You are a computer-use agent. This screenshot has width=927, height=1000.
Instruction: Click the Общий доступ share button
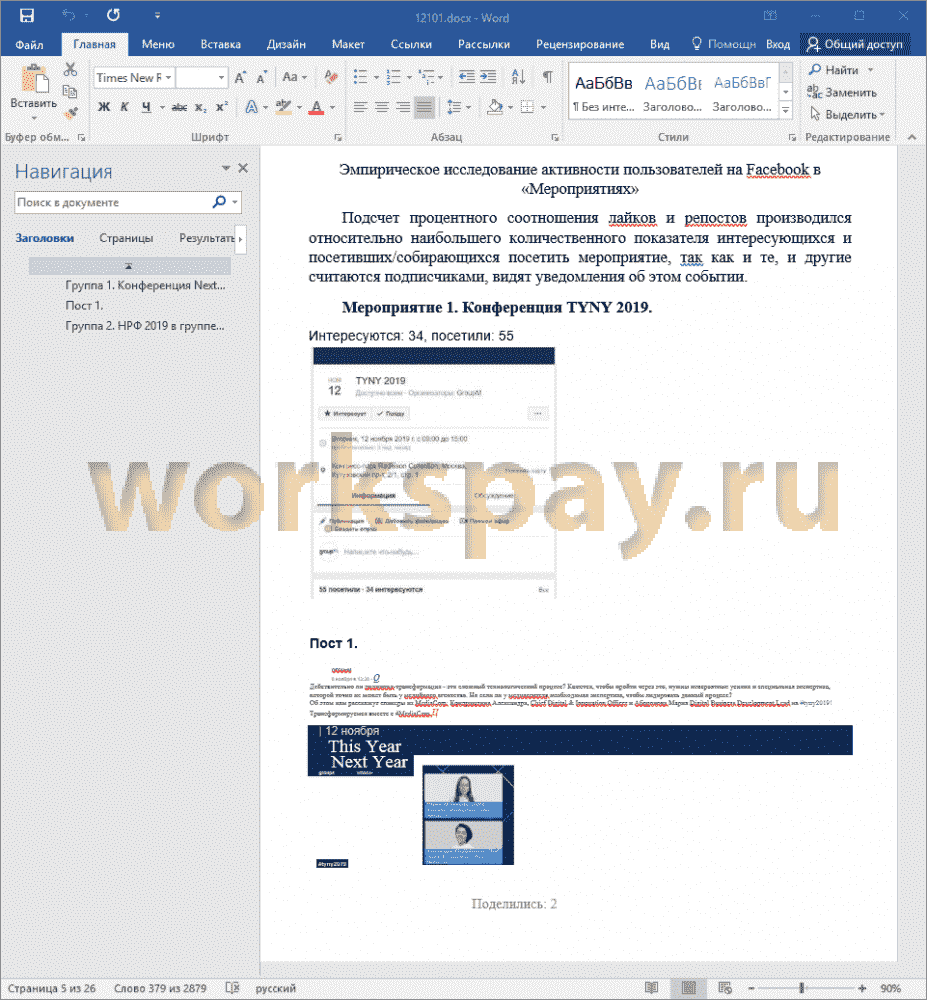[854, 44]
